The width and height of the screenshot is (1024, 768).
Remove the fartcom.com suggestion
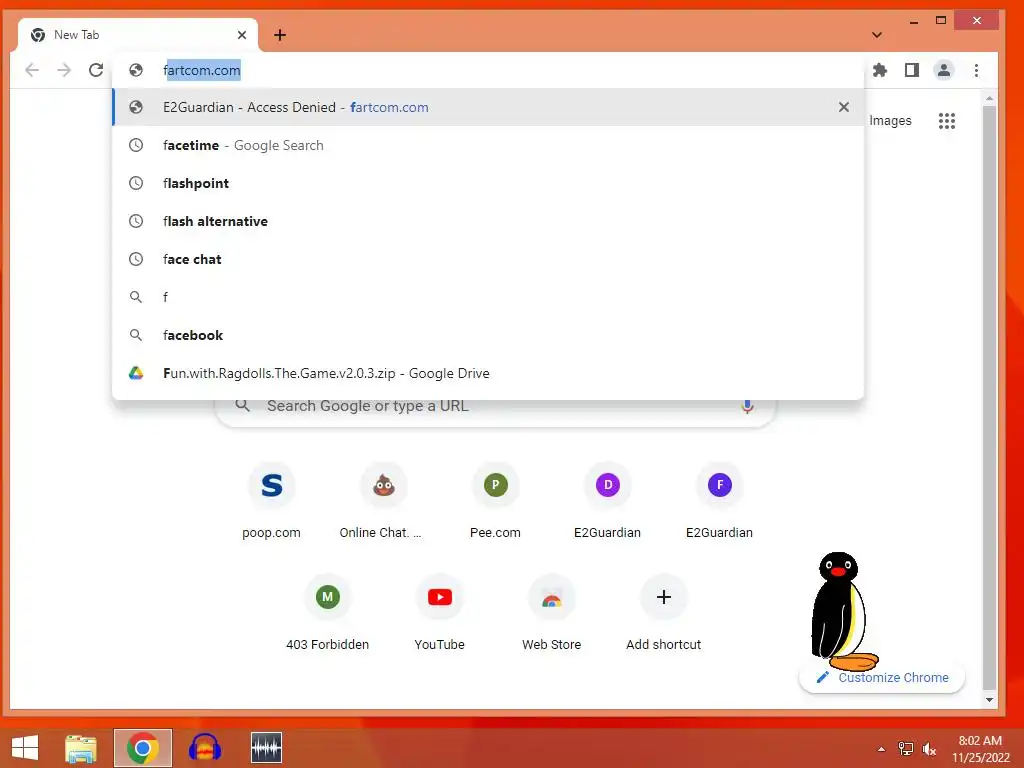pos(844,107)
